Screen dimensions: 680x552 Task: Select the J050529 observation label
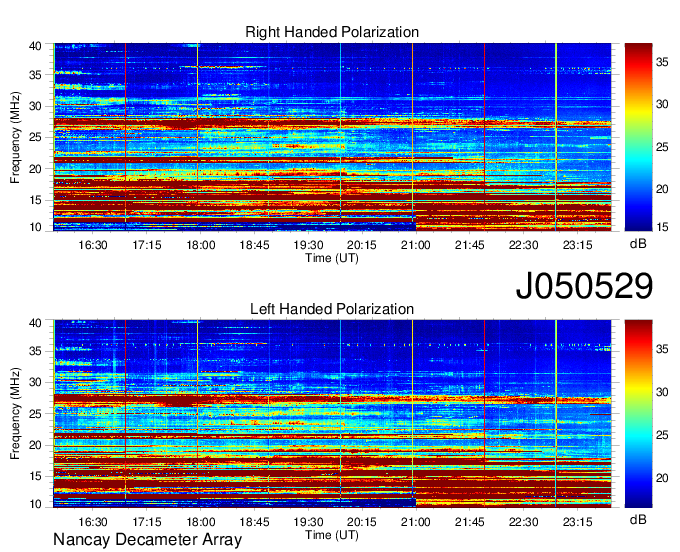pyautogui.click(x=584, y=285)
